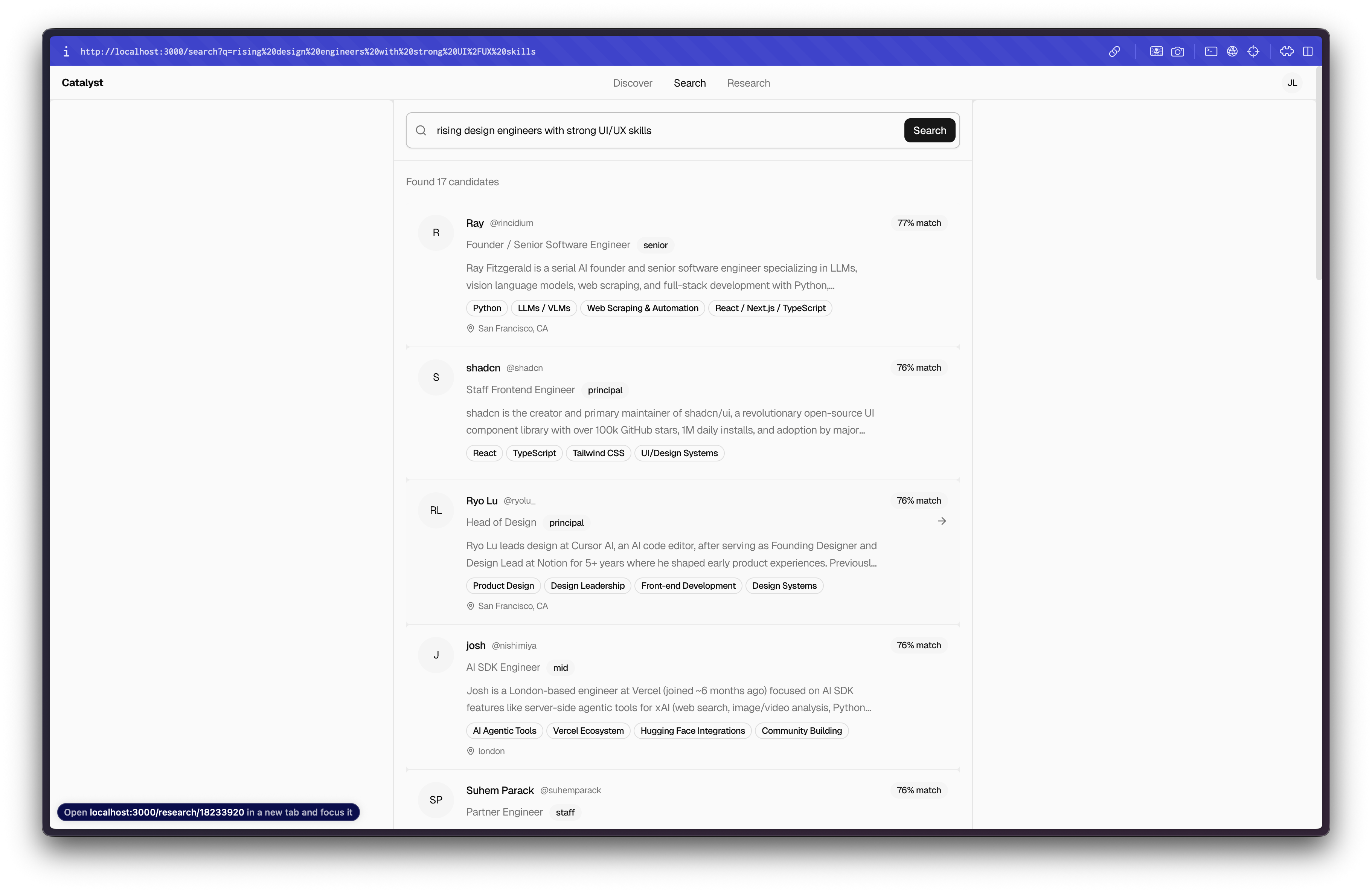This screenshot has width=1372, height=892.
Task: Open the JL user avatar menu
Action: click(1292, 83)
